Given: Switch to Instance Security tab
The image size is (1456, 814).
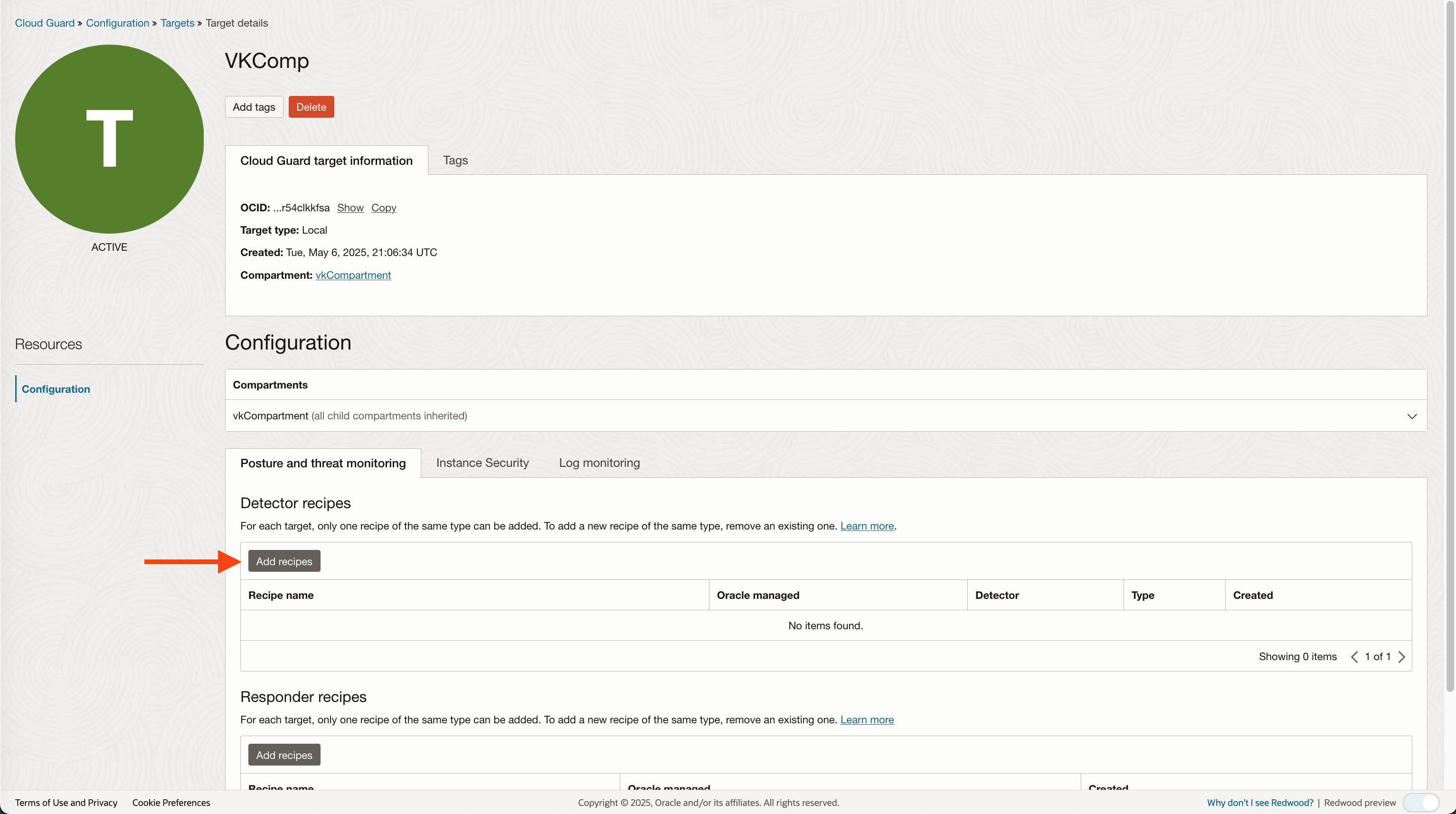Looking at the screenshot, I should coord(482,463).
